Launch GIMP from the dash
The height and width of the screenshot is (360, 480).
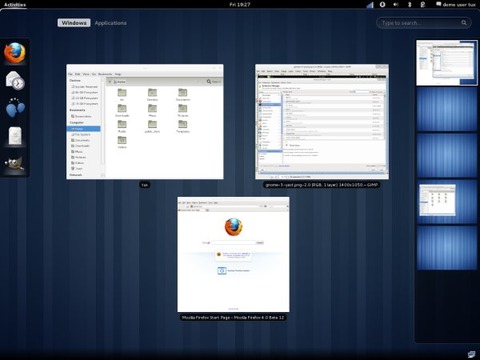click(15, 163)
